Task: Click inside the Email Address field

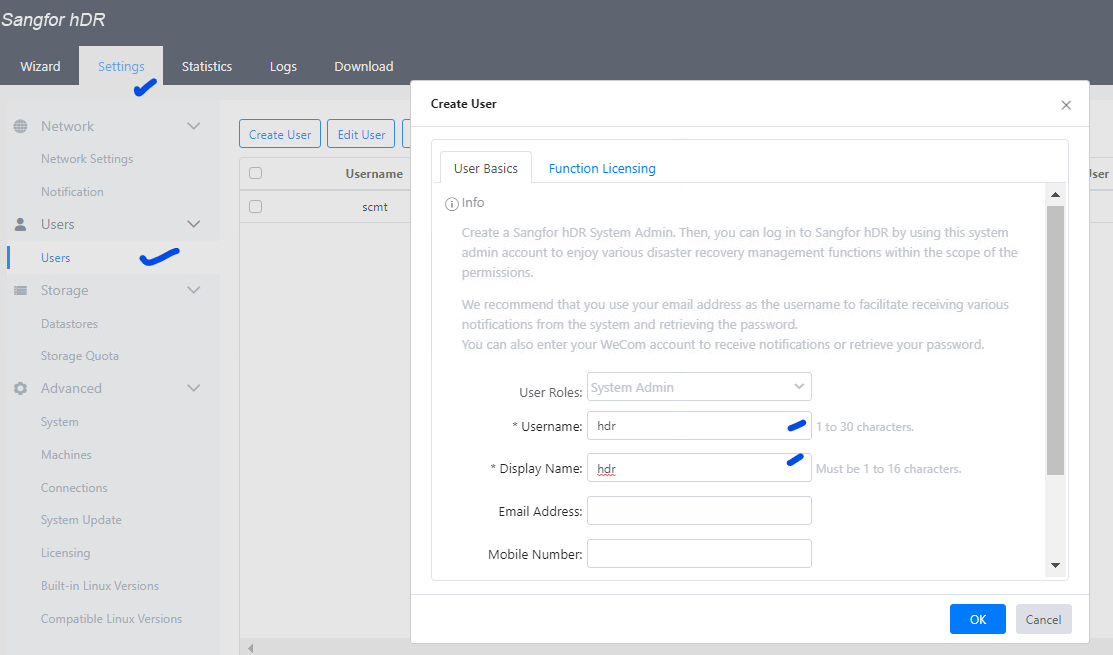Action: click(698, 510)
